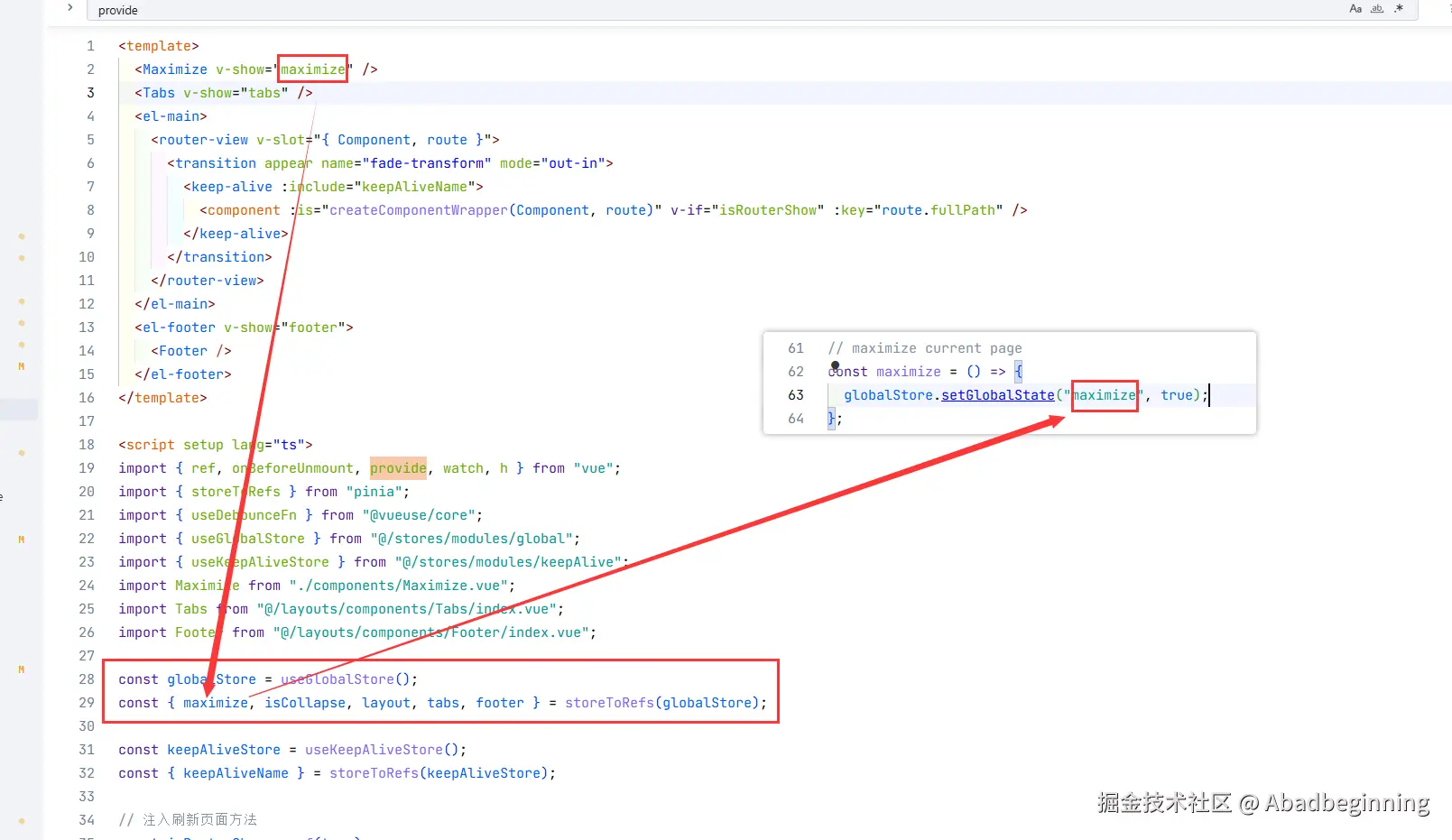The width and height of the screenshot is (1452, 840).
Task: Click the useGlobalStore() call on line 28
Action: pos(346,679)
